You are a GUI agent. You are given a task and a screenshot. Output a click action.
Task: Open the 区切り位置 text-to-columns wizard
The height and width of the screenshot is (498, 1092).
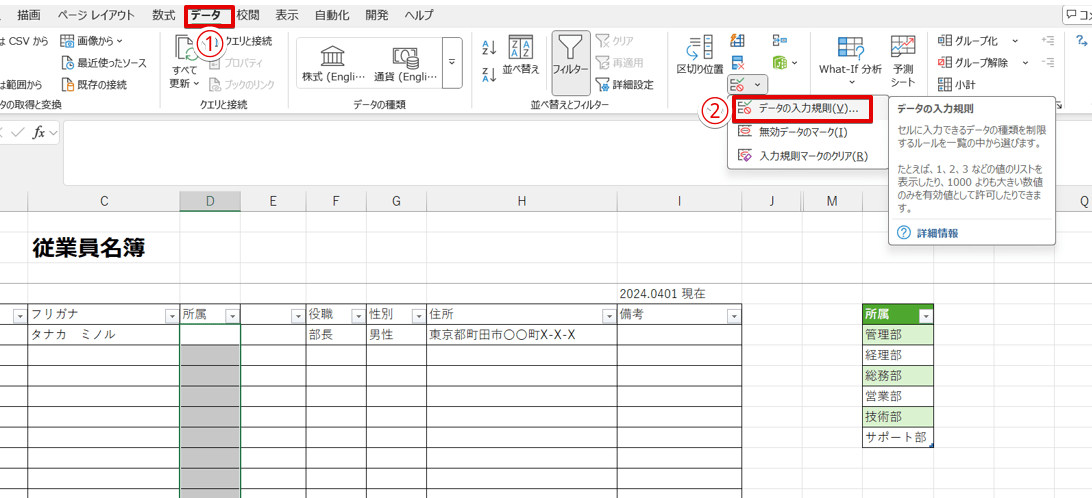[700, 56]
